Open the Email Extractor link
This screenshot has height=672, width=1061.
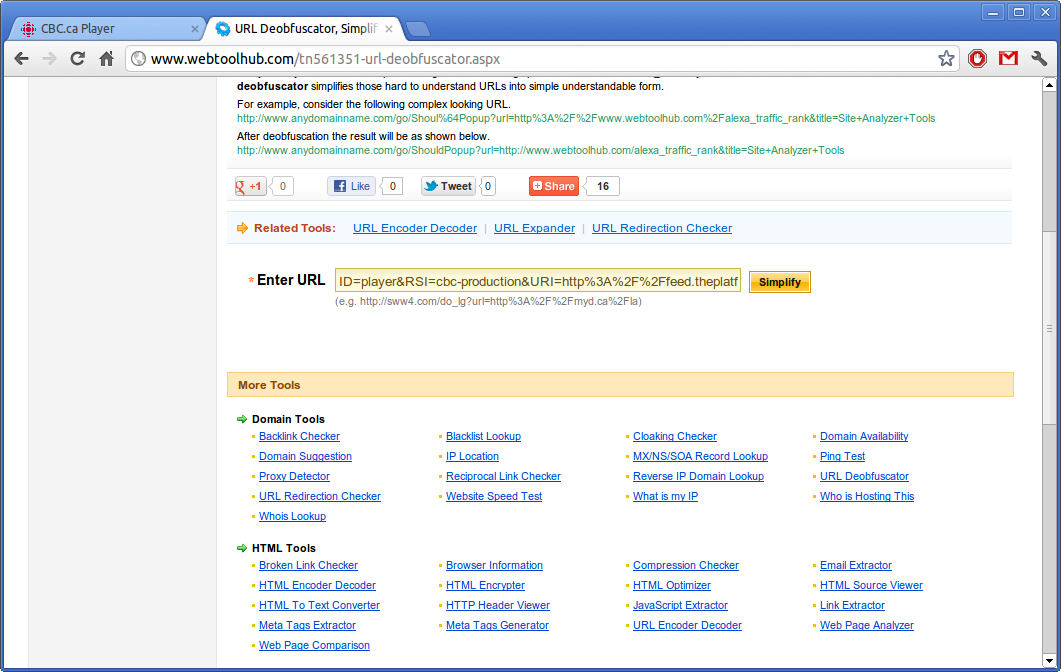point(855,565)
